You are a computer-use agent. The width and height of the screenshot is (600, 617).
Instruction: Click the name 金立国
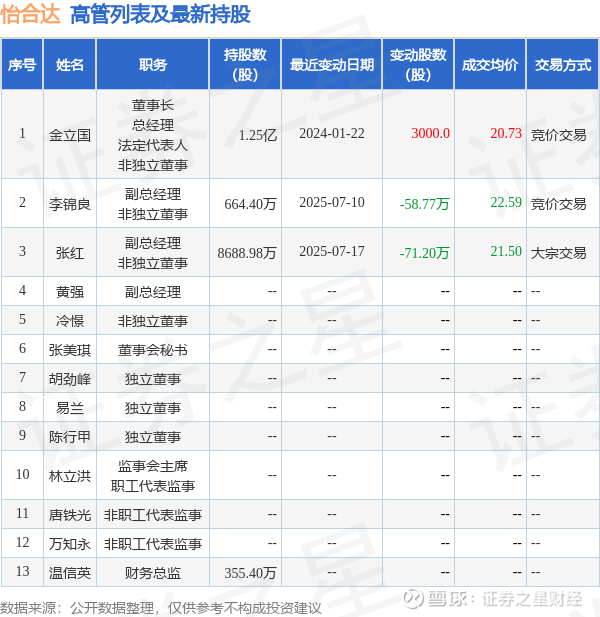click(70, 135)
